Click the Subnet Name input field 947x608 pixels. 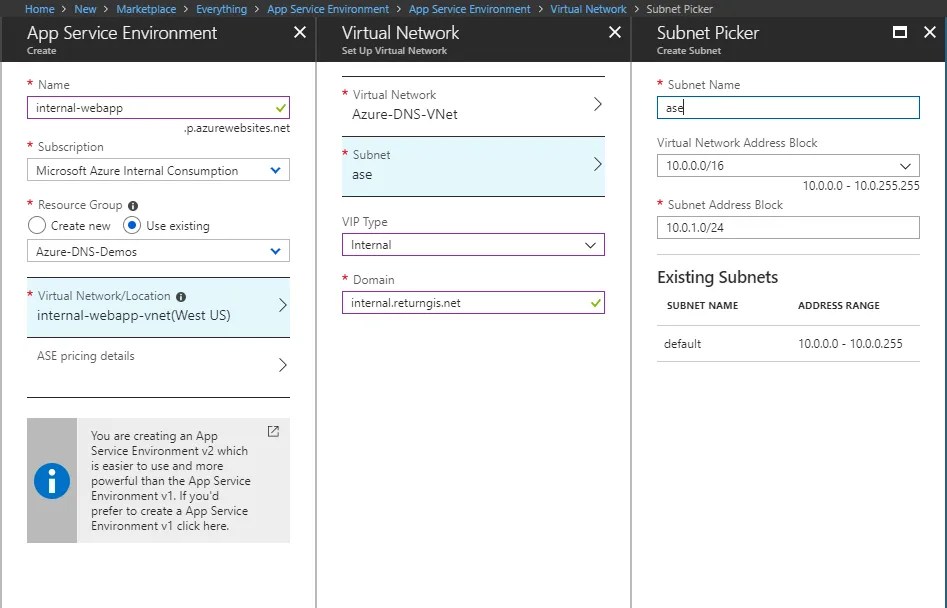[x=788, y=108]
